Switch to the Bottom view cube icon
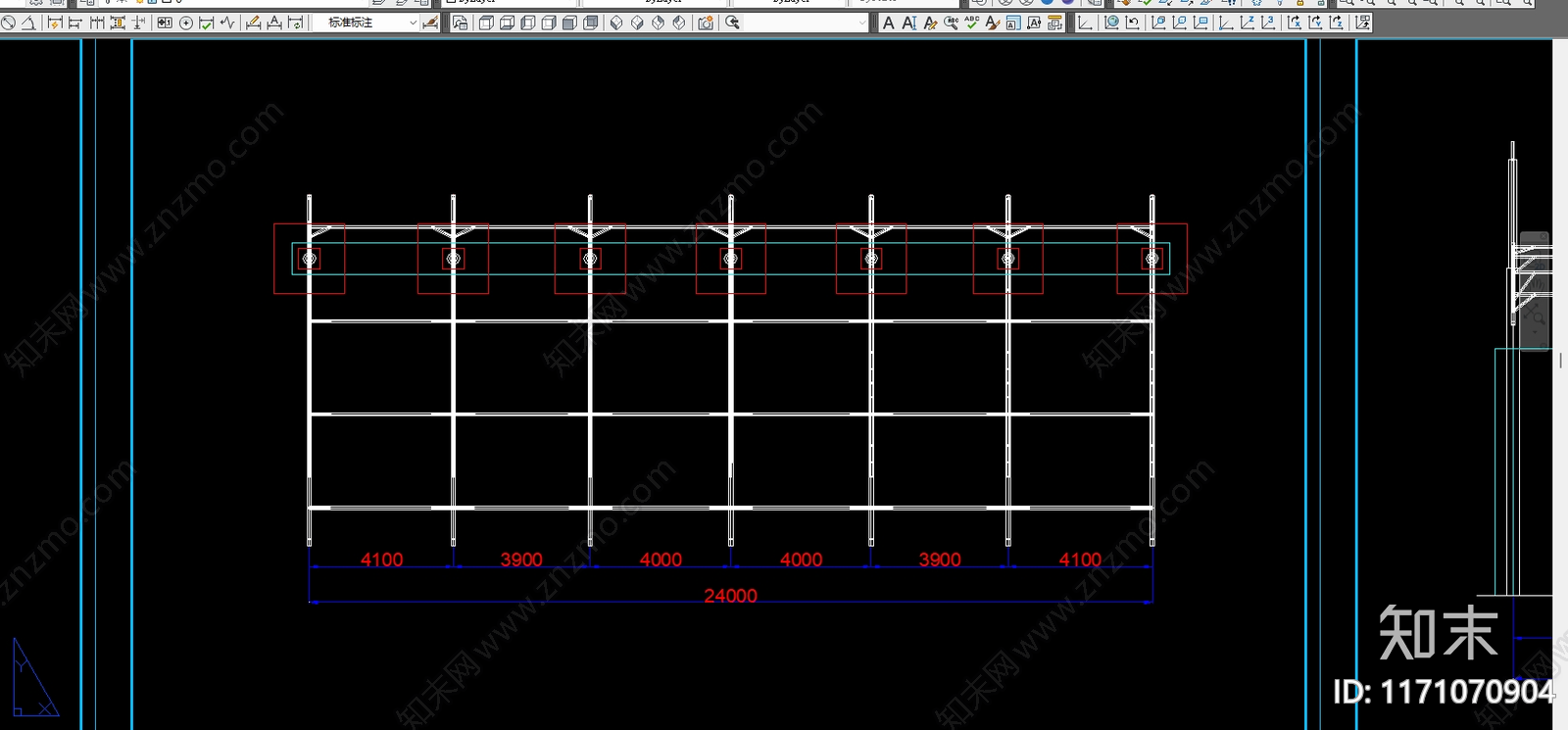Viewport: 1568px width, 730px height. (507, 23)
